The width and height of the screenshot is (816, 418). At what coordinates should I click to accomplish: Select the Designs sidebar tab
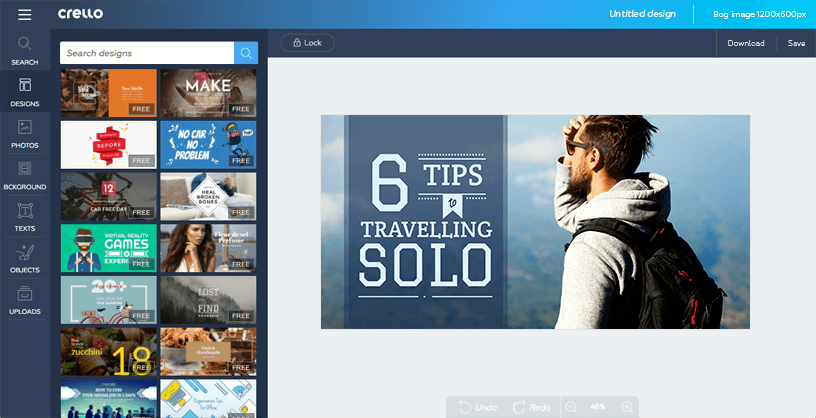point(25,92)
